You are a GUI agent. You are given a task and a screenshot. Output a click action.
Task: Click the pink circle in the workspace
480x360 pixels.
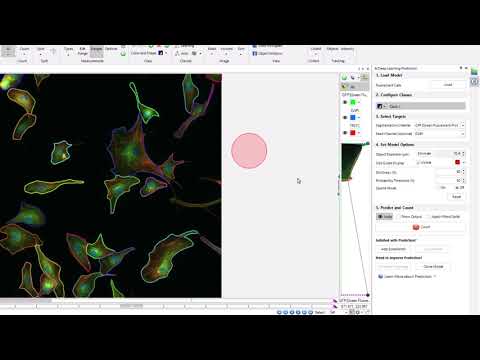pos(249,151)
